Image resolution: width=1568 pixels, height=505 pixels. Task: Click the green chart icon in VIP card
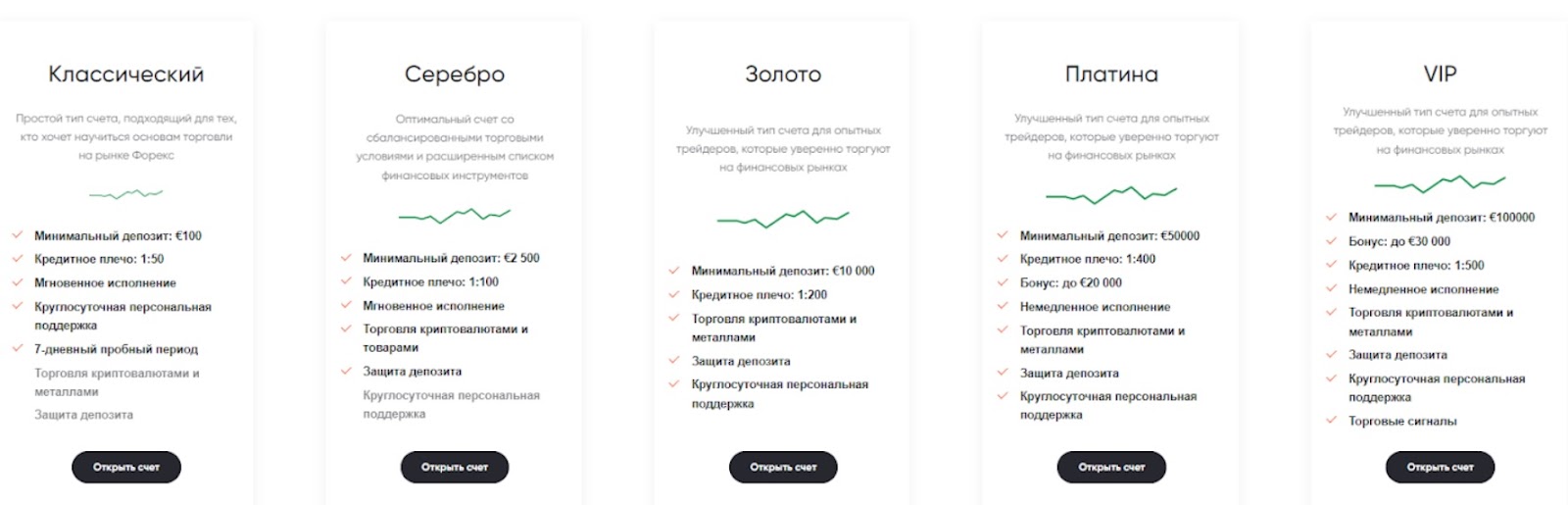(x=1439, y=183)
